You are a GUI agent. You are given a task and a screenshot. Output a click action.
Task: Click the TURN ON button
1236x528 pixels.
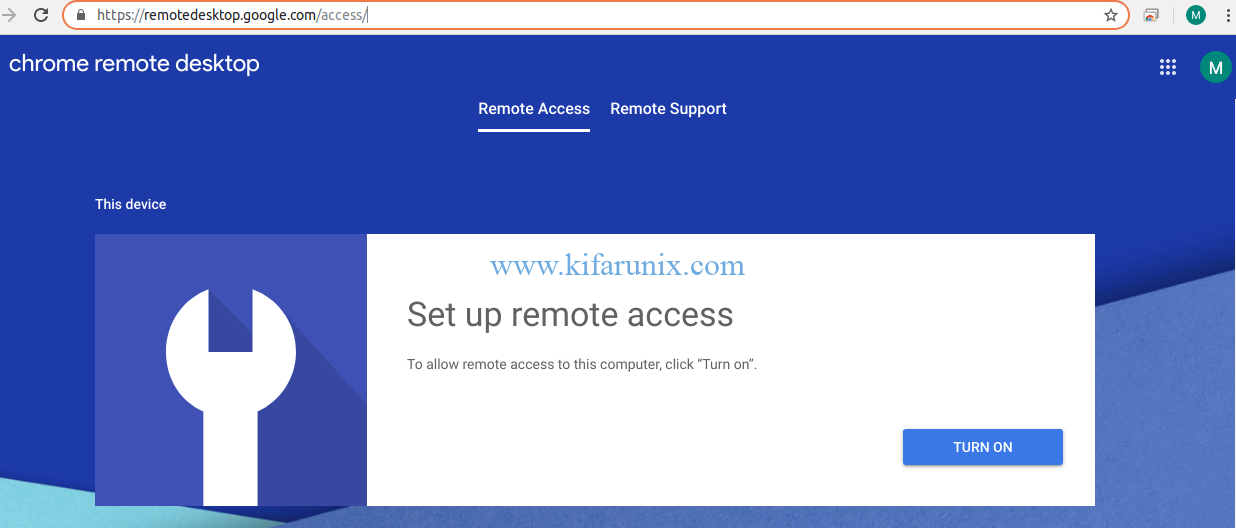982,447
